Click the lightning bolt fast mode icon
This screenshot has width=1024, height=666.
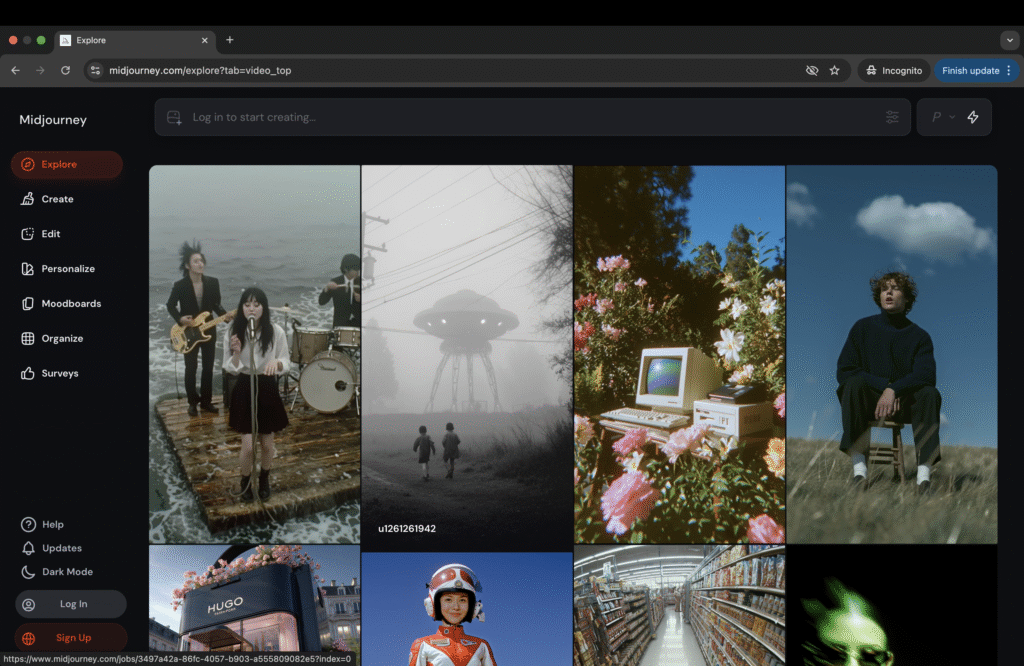click(973, 117)
